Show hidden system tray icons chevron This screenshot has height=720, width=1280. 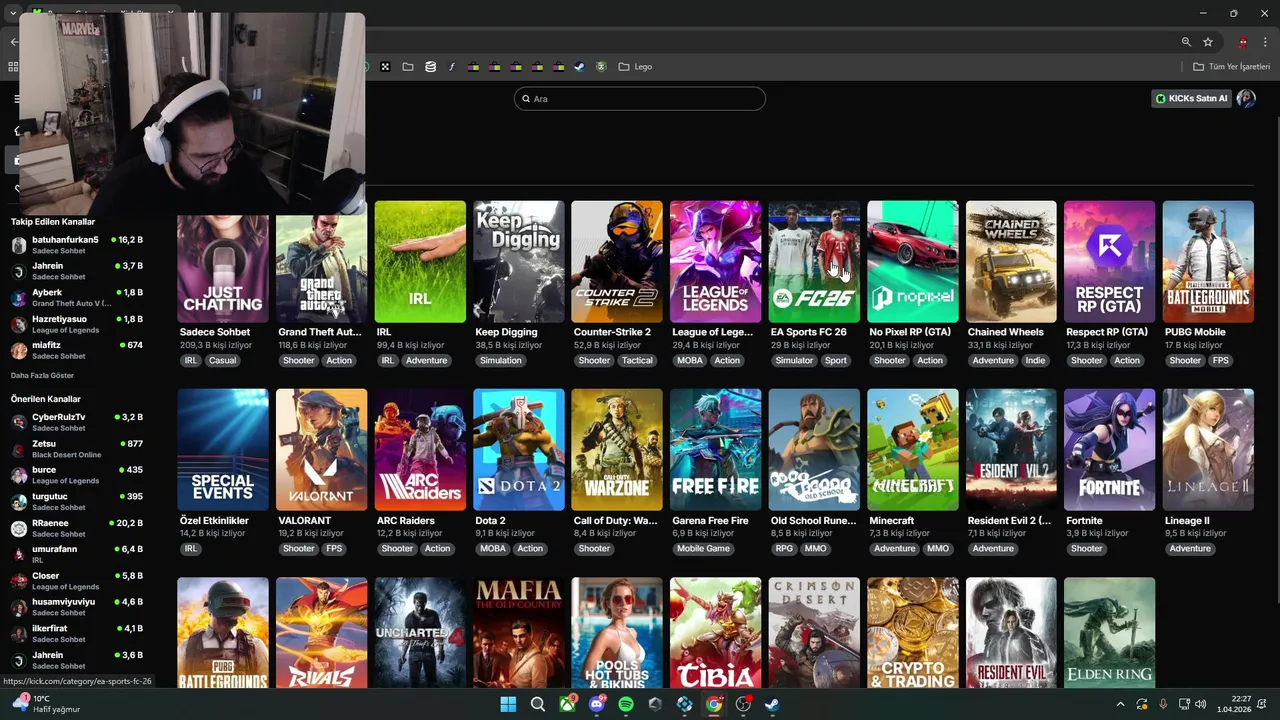pos(1120,704)
